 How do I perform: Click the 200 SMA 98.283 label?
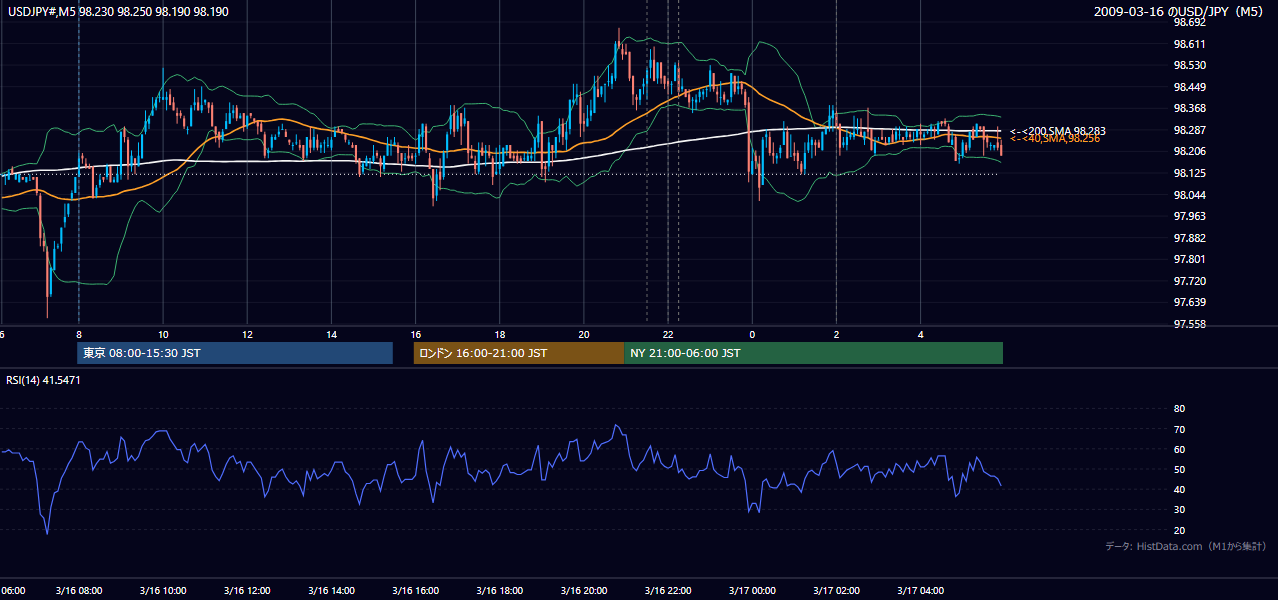(x=1057, y=131)
